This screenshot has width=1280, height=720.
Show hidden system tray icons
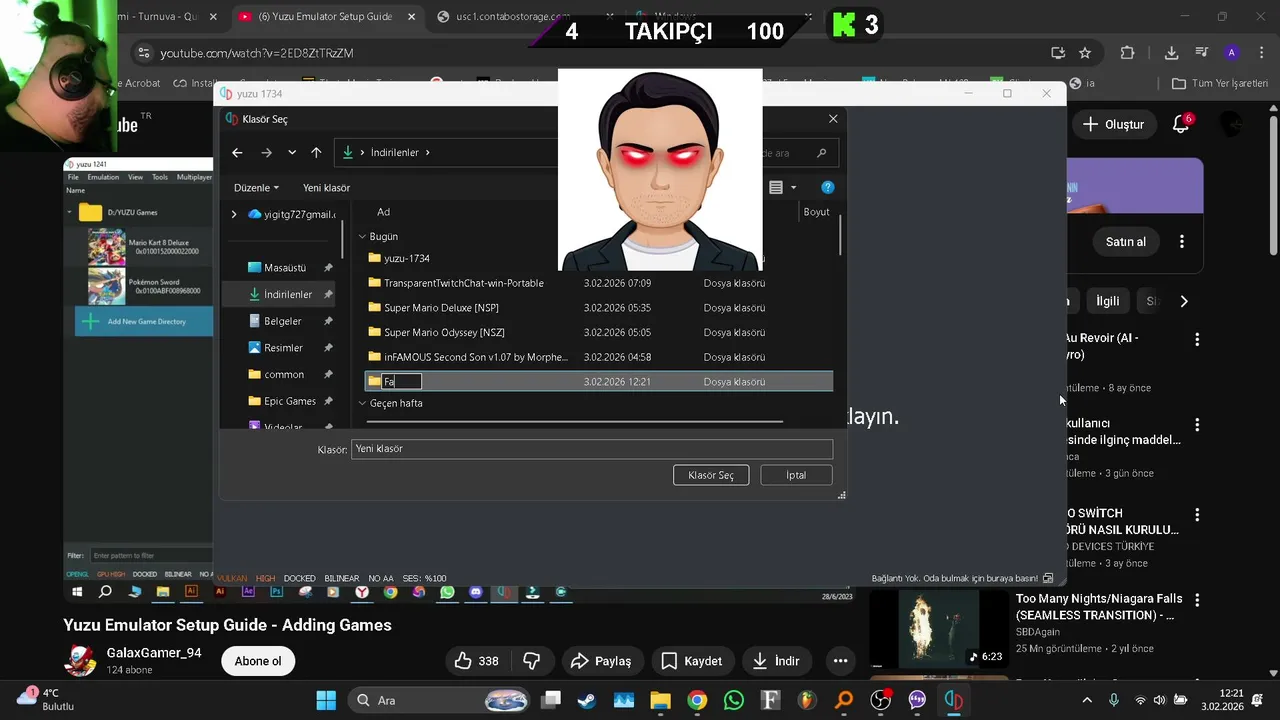[1088, 700]
